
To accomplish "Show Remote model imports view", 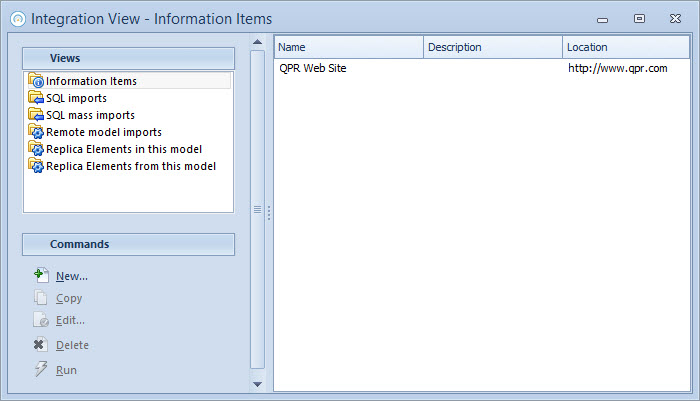I will click(x=104, y=132).
